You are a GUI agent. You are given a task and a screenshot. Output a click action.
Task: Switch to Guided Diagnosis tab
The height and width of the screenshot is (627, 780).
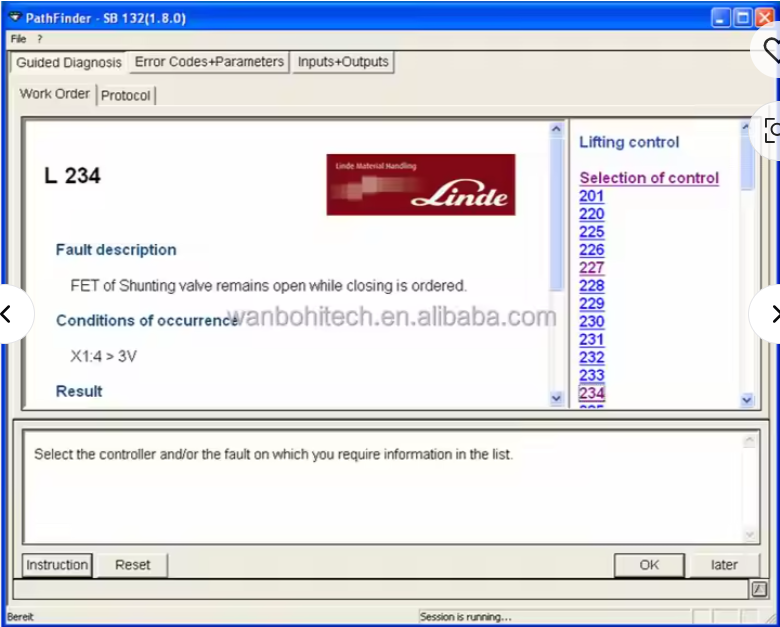[69, 63]
